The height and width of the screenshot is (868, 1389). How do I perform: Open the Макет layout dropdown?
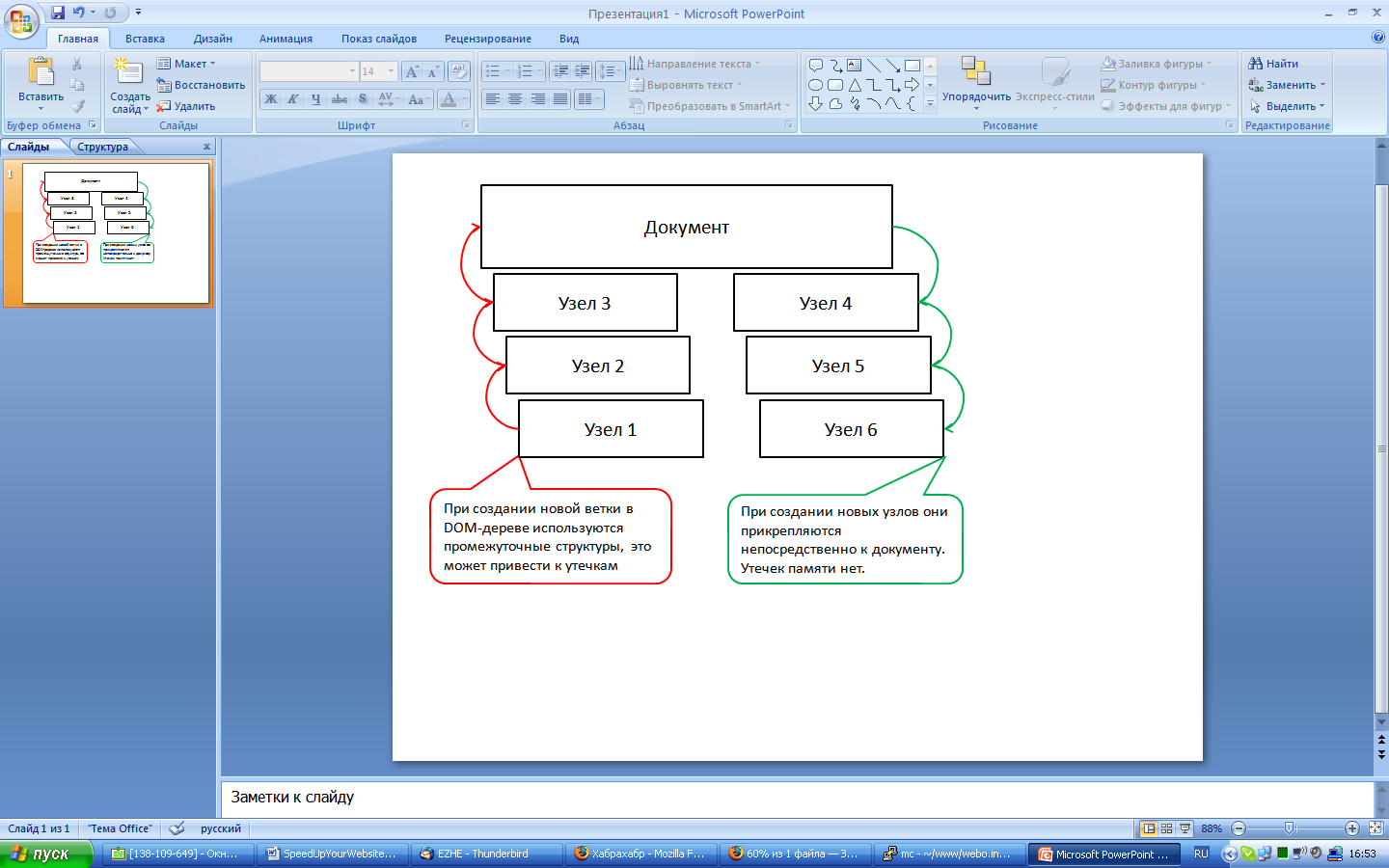pyautogui.click(x=188, y=64)
